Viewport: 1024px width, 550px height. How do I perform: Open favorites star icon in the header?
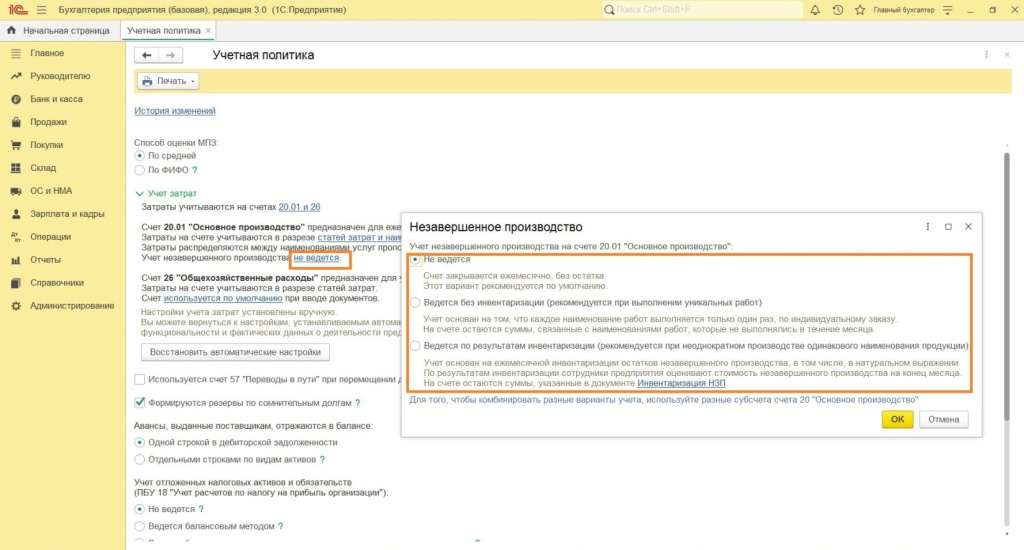[x=859, y=10]
